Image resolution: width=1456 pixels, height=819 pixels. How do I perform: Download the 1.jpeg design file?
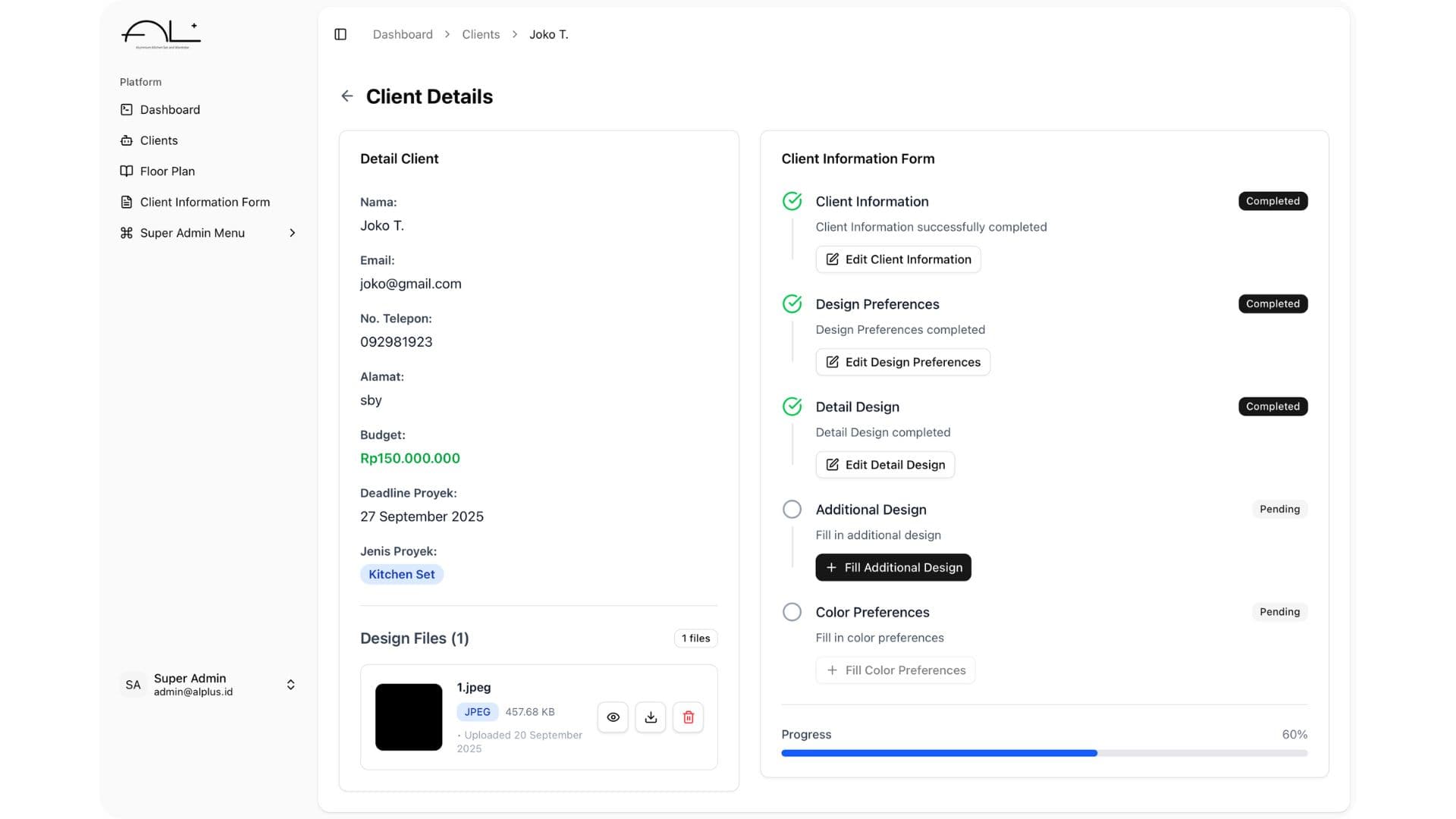tap(651, 717)
